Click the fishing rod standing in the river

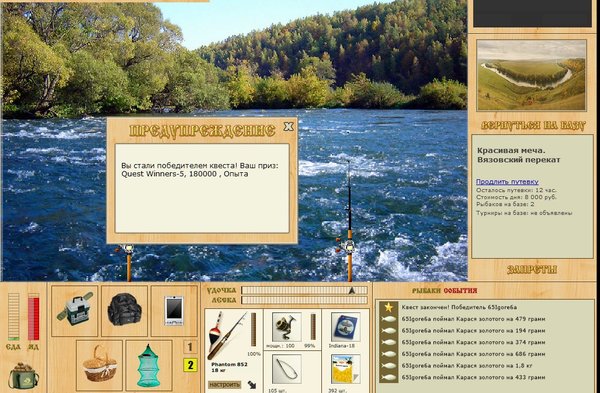click(x=349, y=222)
